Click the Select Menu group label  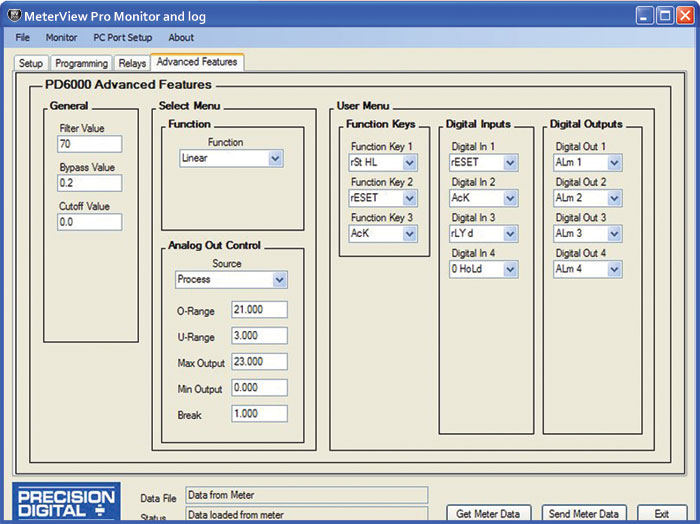click(x=189, y=106)
